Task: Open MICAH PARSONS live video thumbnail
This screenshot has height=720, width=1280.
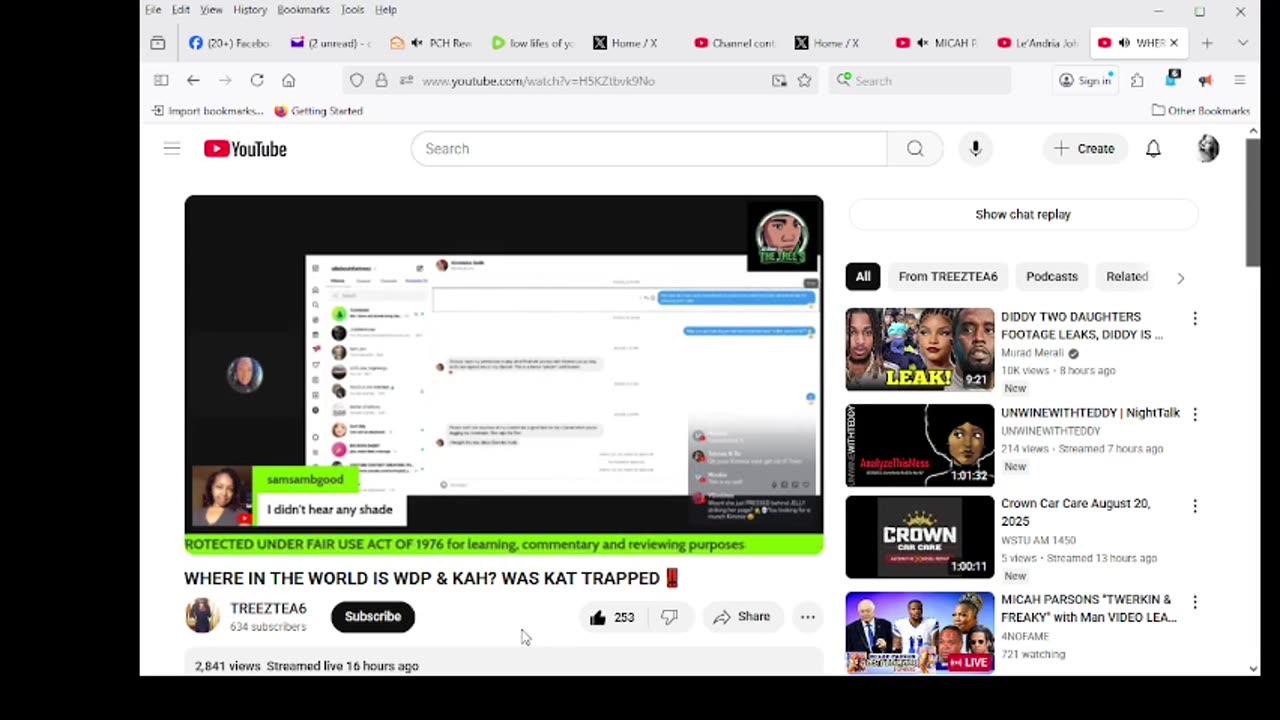Action: click(920, 632)
